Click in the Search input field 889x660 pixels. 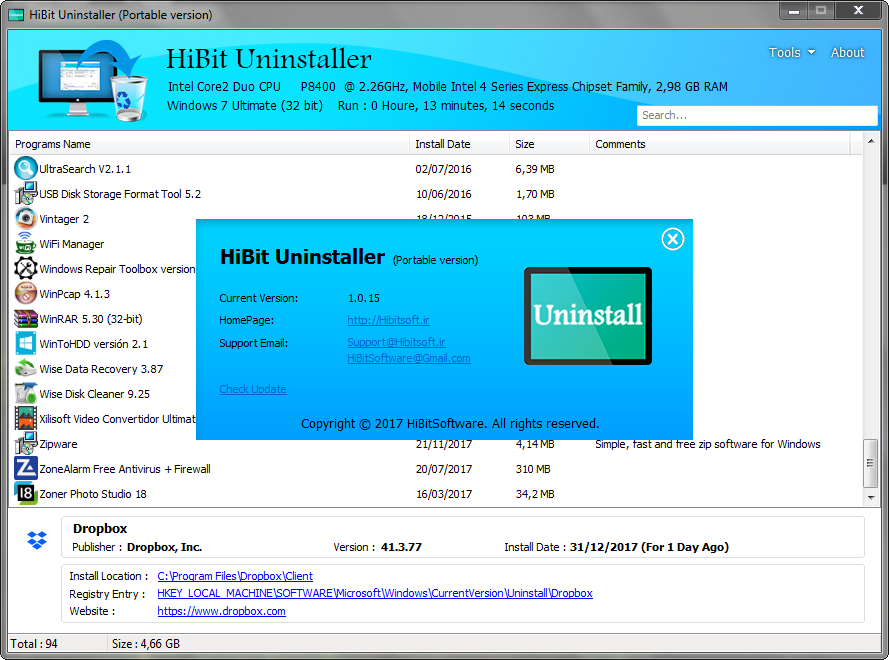pyautogui.click(x=756, y=115)
